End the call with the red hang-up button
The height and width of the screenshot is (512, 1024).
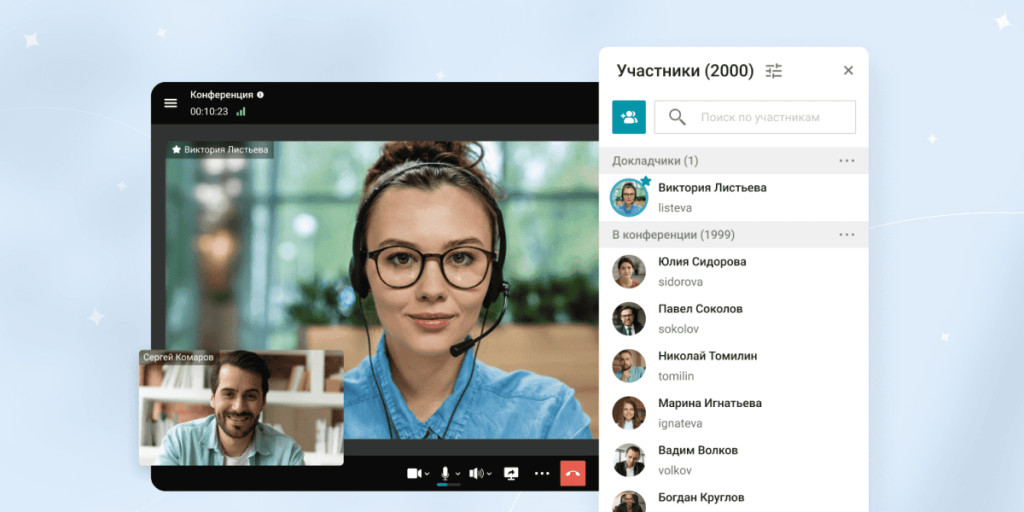573,473
